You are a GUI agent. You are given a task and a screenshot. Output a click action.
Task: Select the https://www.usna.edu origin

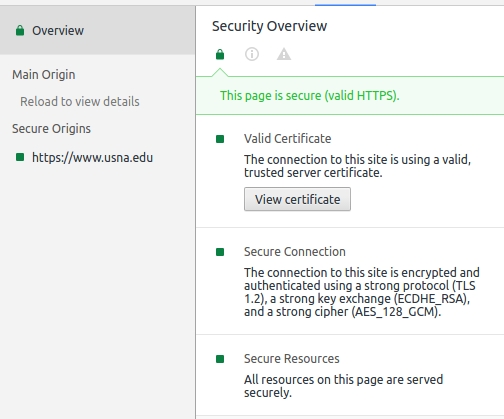click(92, 157)
